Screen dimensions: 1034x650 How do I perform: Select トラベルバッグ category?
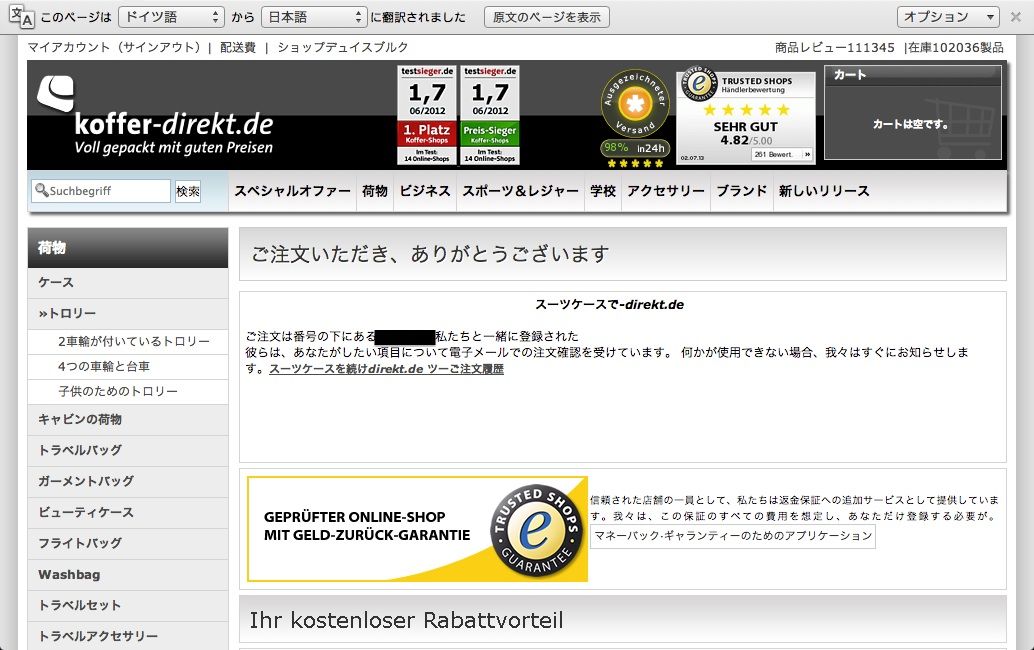click(x=128, y=451)
